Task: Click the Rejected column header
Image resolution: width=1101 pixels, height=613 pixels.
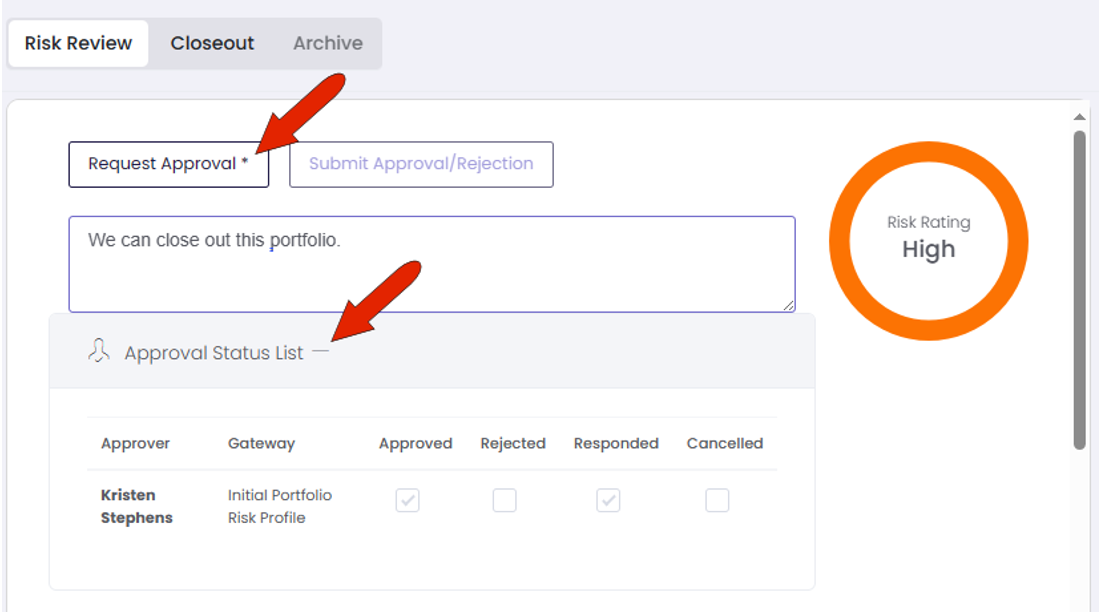Action: coord(513,444)
